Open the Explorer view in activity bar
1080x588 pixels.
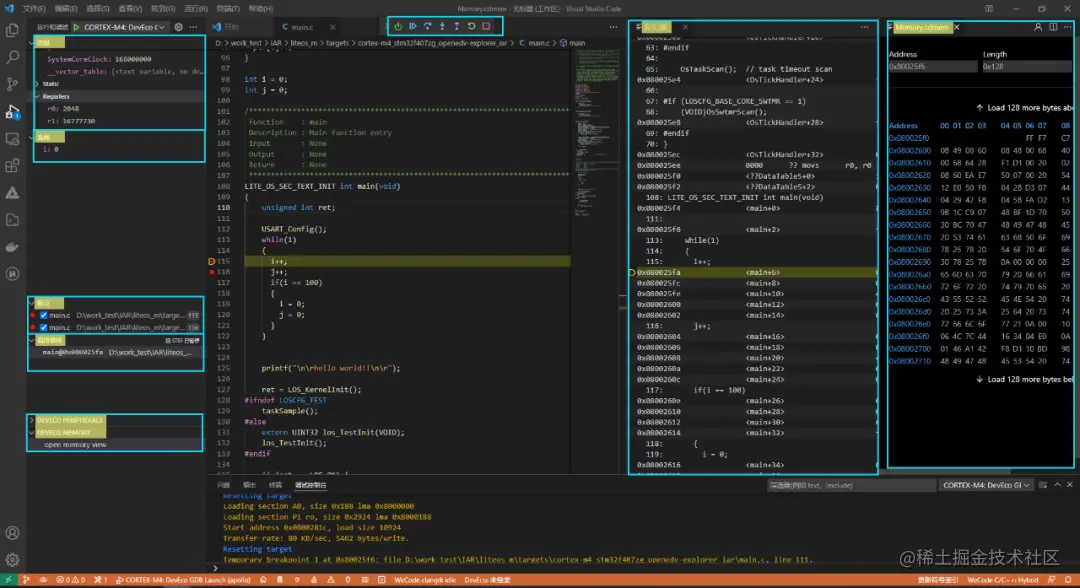coord(12,30)
